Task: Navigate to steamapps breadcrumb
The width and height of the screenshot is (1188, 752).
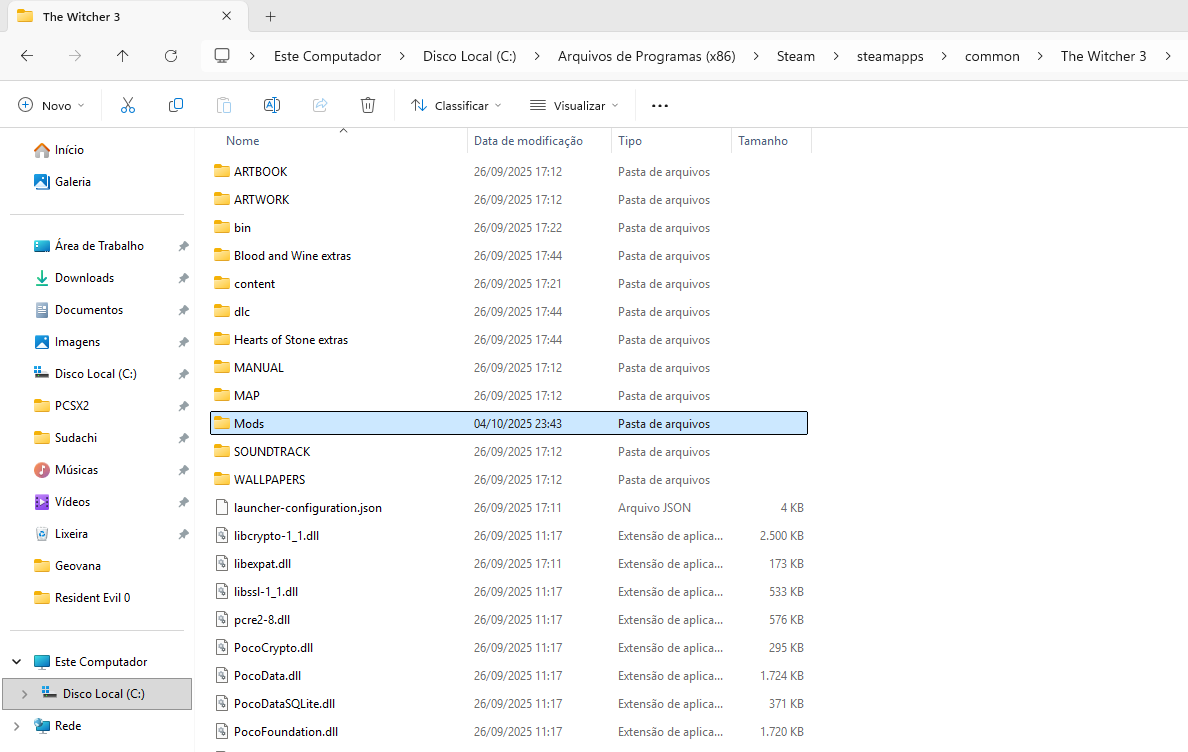Action: [x=890, y=56]
